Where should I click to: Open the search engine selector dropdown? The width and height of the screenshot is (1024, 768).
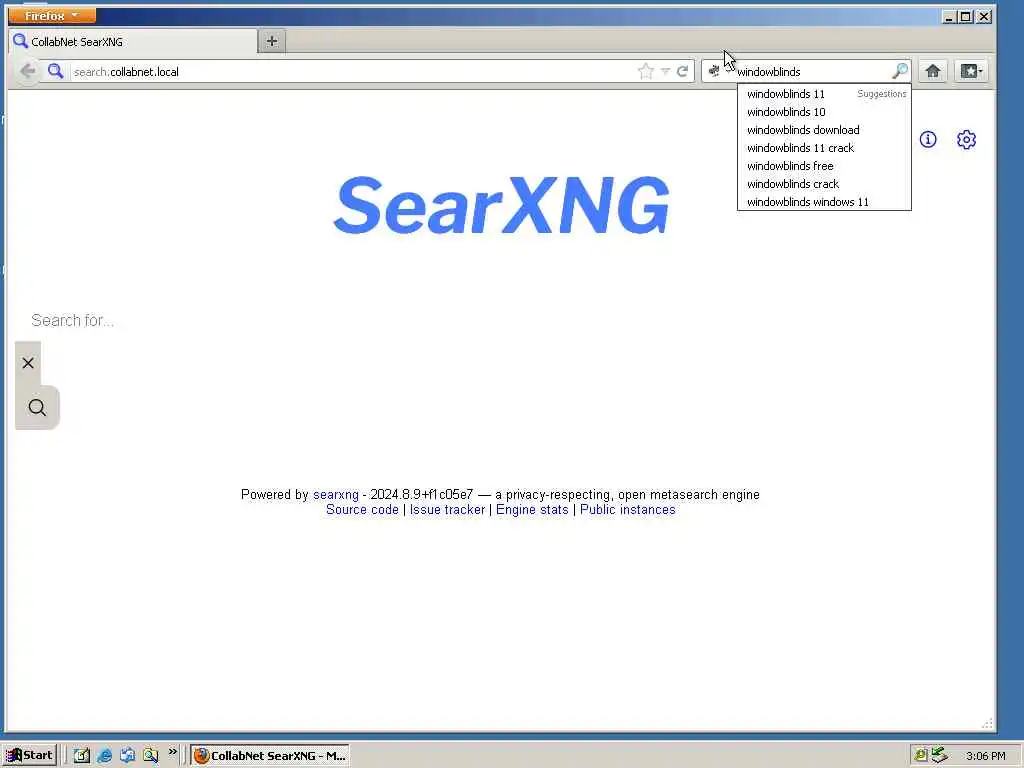click(719, 71)
